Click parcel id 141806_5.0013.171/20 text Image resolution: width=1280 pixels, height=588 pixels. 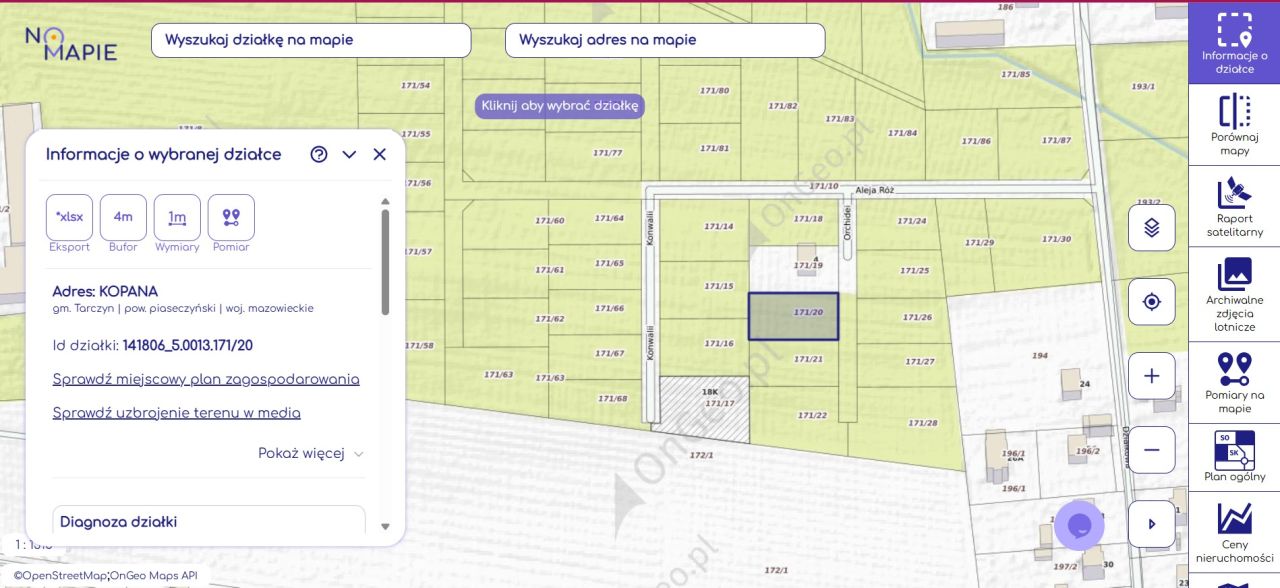(188, 345)
